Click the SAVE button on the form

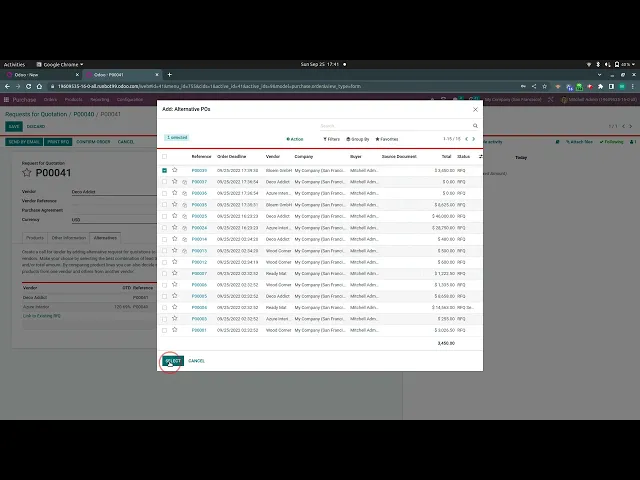coord(14,127)
